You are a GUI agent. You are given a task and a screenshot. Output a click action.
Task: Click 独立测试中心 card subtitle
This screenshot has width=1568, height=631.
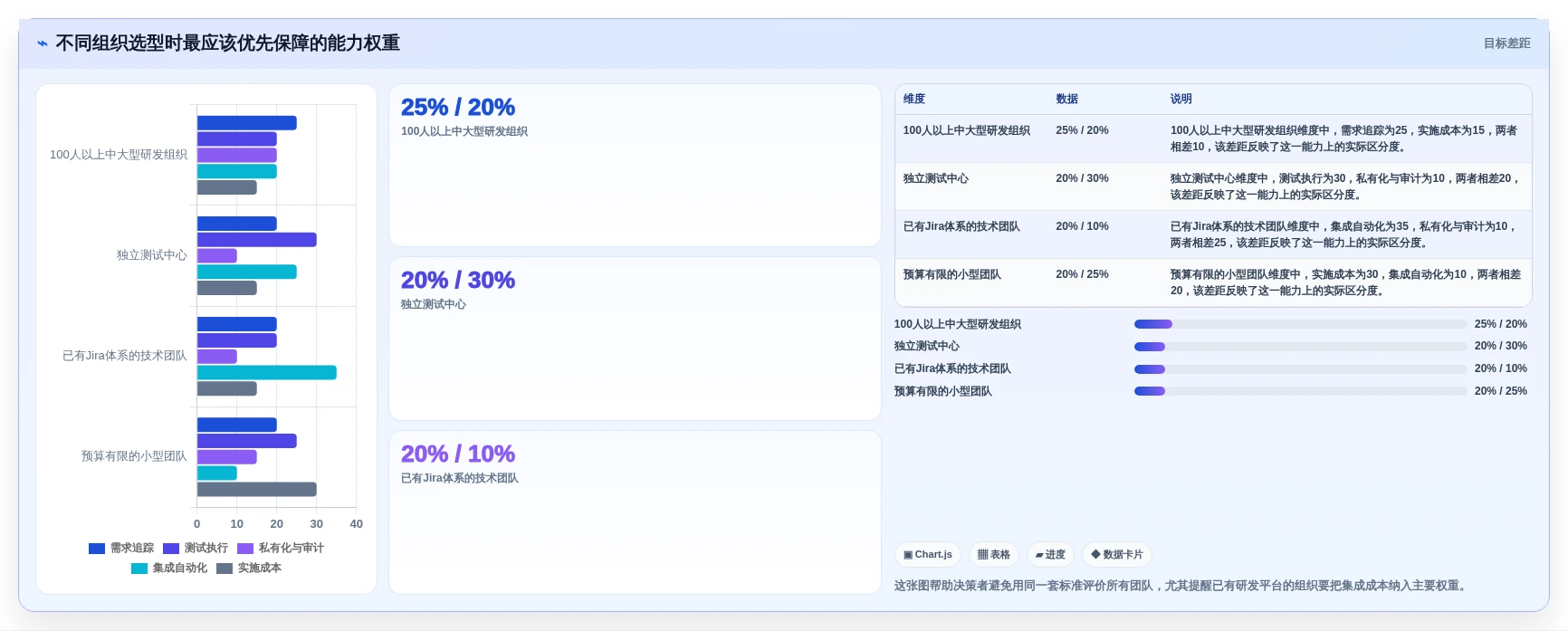click(434, 304)
